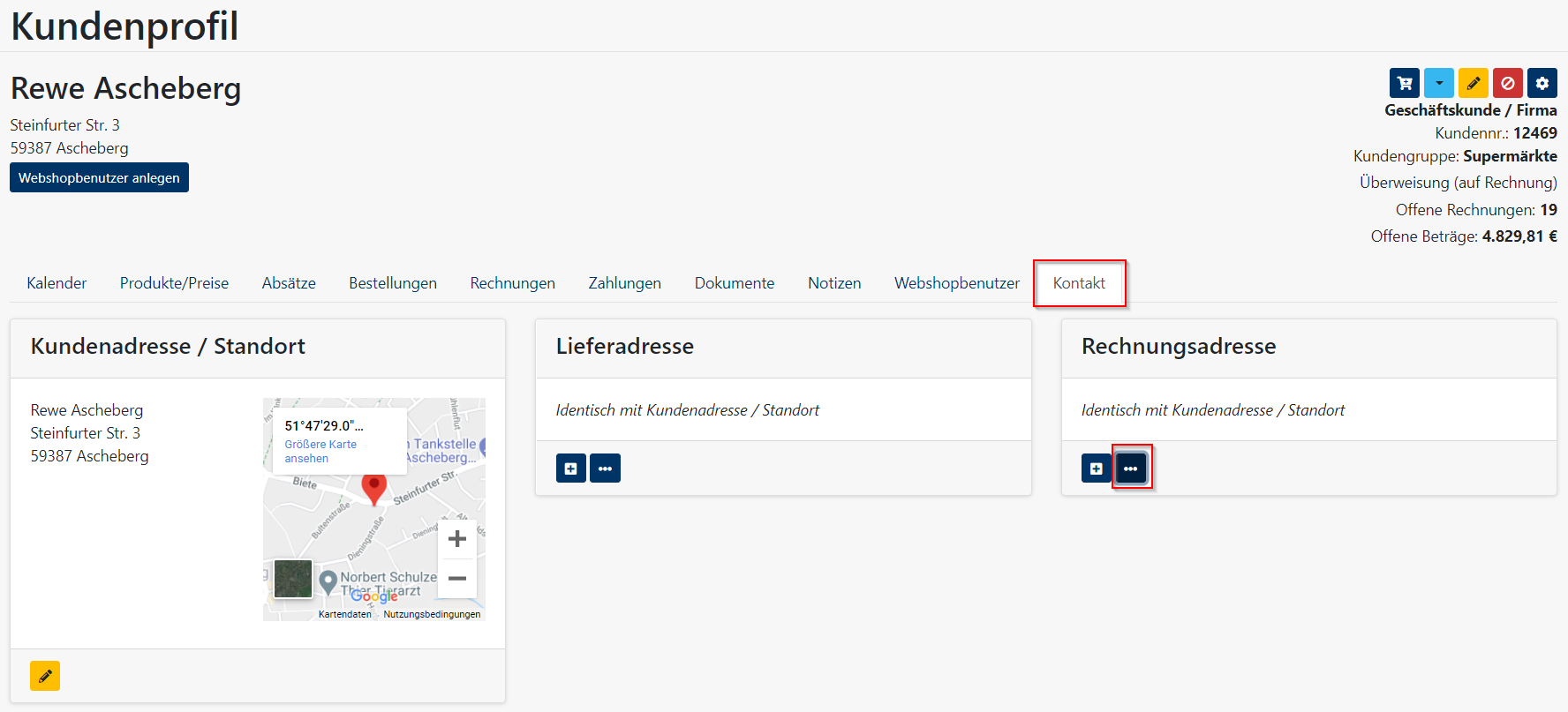Click Webshopbenutzer anlegen button
The width and height of the screenshot is (1568, 712).
(x=99, y=177)
